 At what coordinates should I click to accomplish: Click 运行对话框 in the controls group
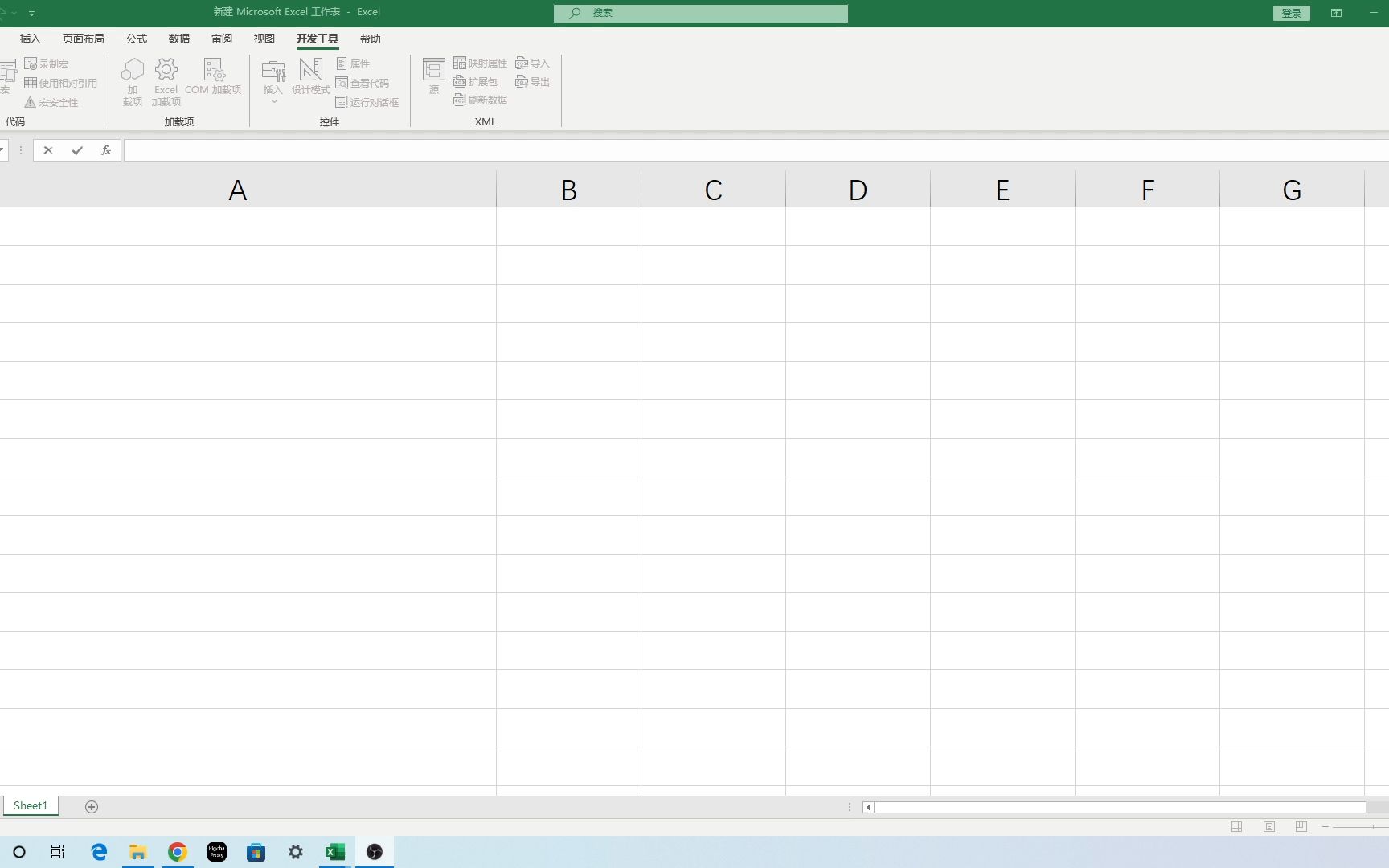[367, 102]
